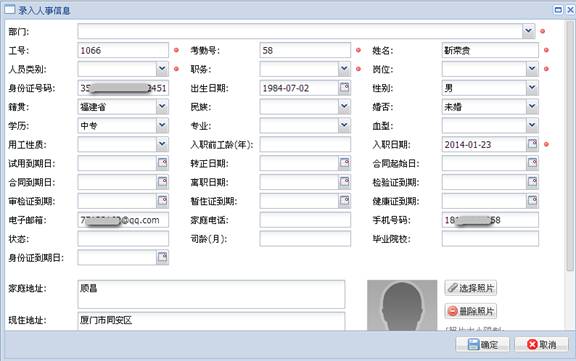The image size is (576, 361).
Task: Click the 入职前工龄(年) input field
Action: [305, 144]
